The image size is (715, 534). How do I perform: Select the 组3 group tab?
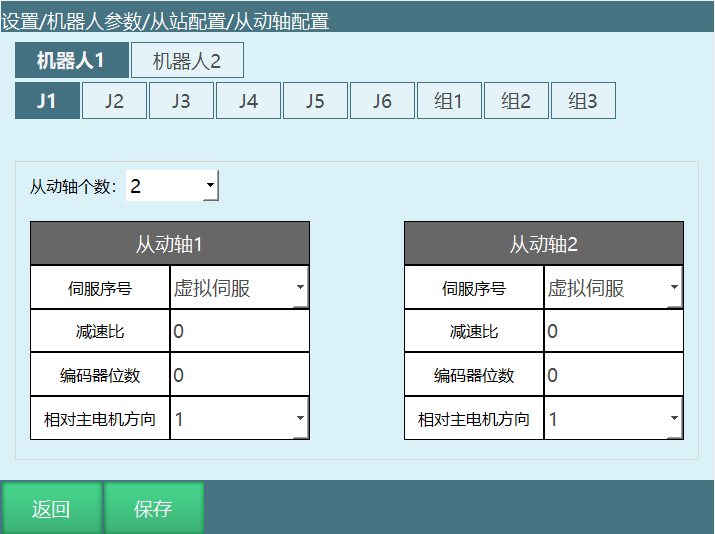(x=583, y=101)
